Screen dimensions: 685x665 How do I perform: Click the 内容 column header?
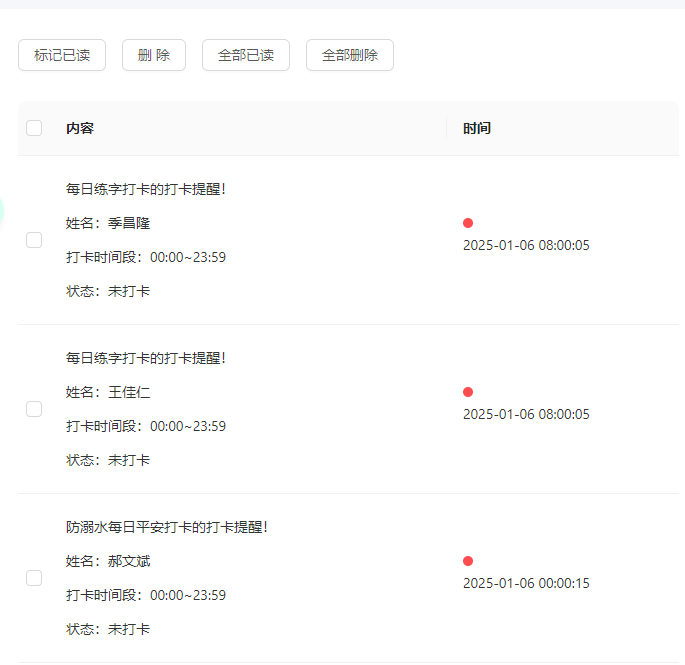[80, 128]
